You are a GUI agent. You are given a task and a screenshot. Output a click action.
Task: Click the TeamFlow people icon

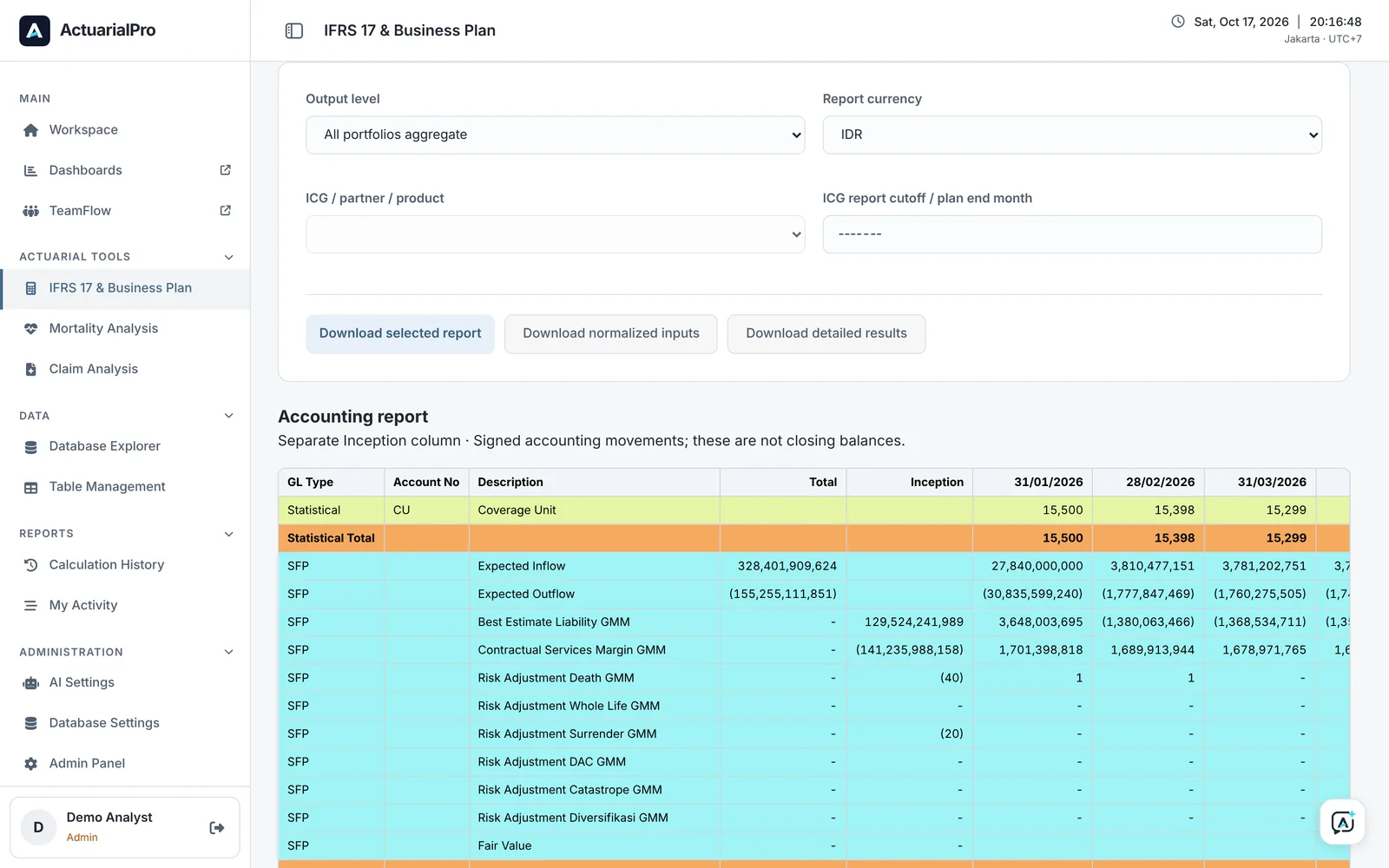(30, 211)
